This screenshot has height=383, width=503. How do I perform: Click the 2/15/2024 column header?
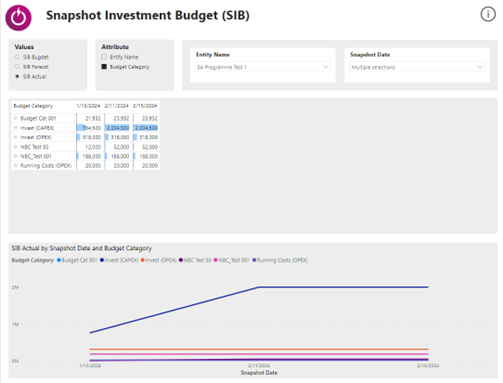click(x=145, y=106)
